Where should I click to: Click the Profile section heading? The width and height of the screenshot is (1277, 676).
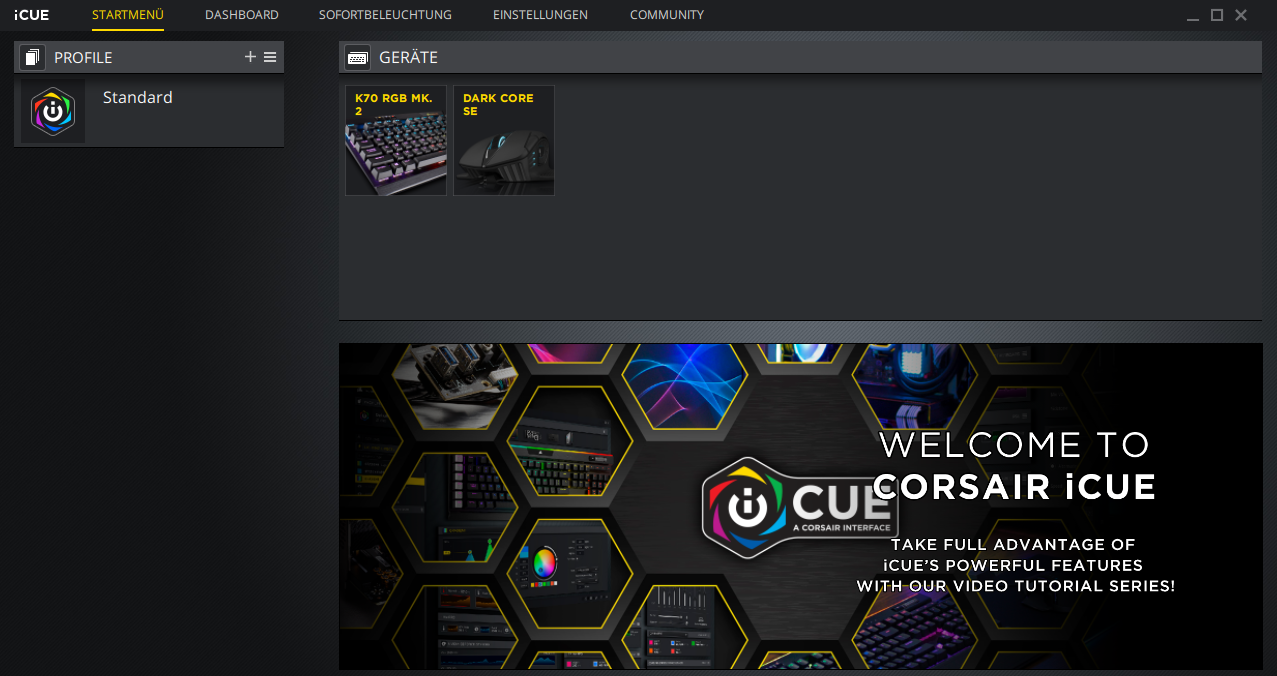(x=83, y=58)
